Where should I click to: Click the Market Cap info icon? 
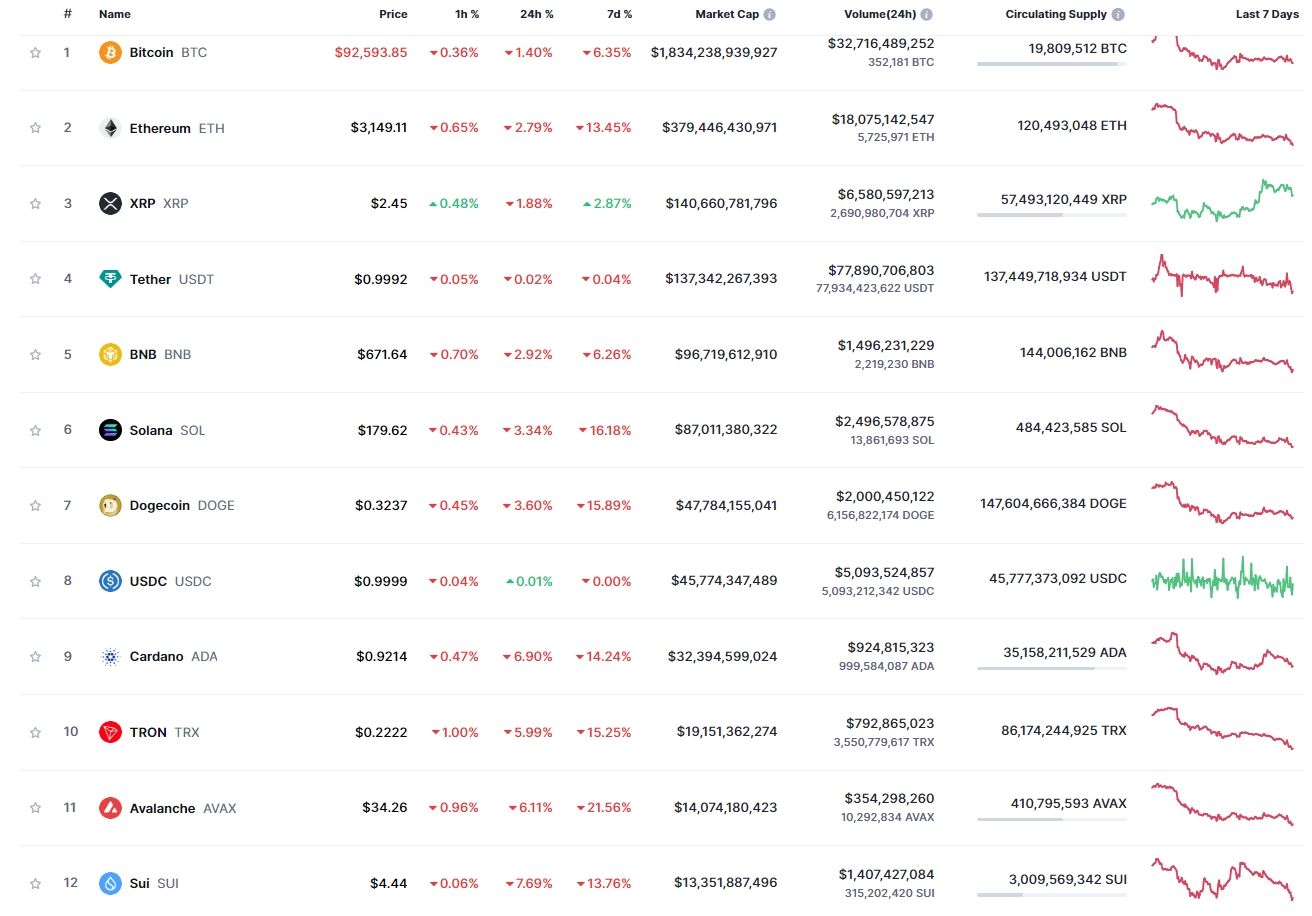point(770,15)
